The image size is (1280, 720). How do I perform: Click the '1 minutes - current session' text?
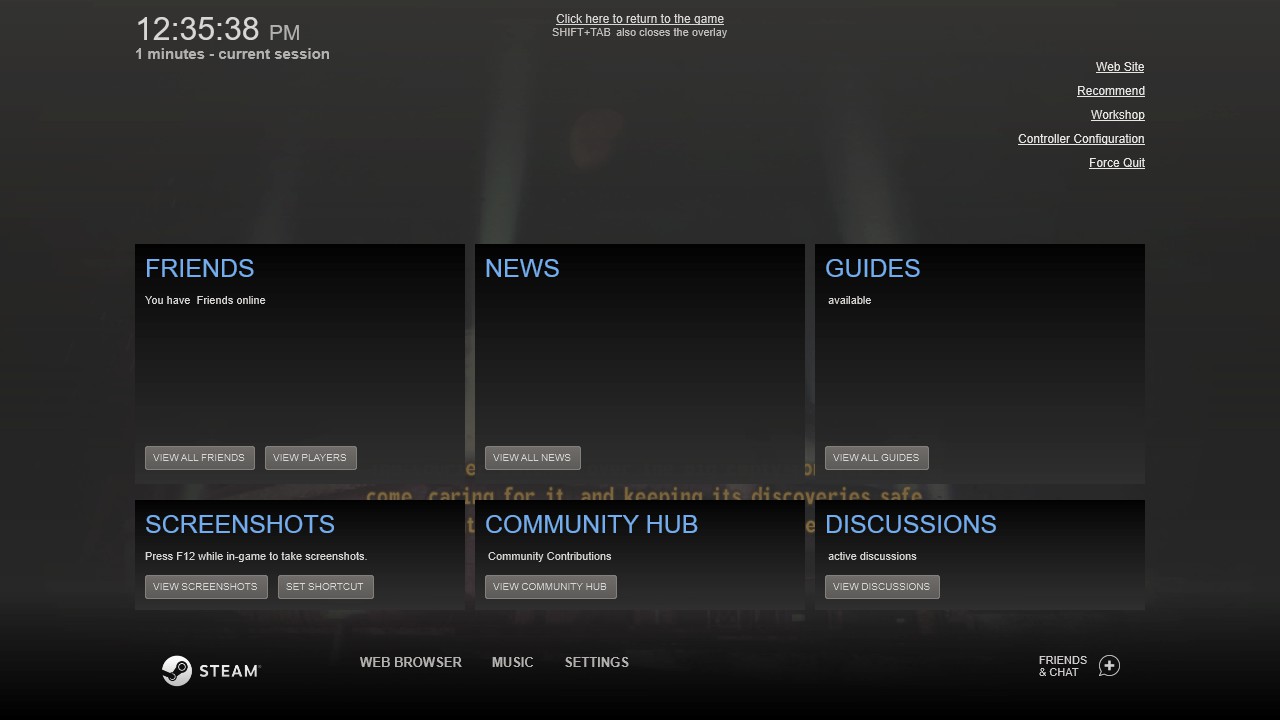click(x=233, y=54)
